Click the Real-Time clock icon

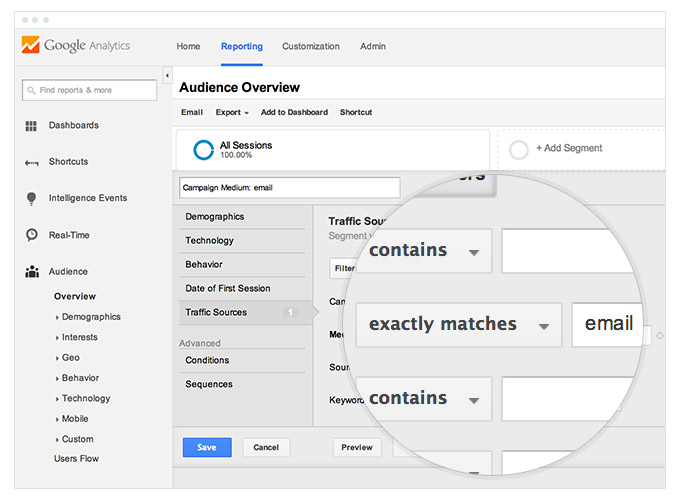point(32,235)
